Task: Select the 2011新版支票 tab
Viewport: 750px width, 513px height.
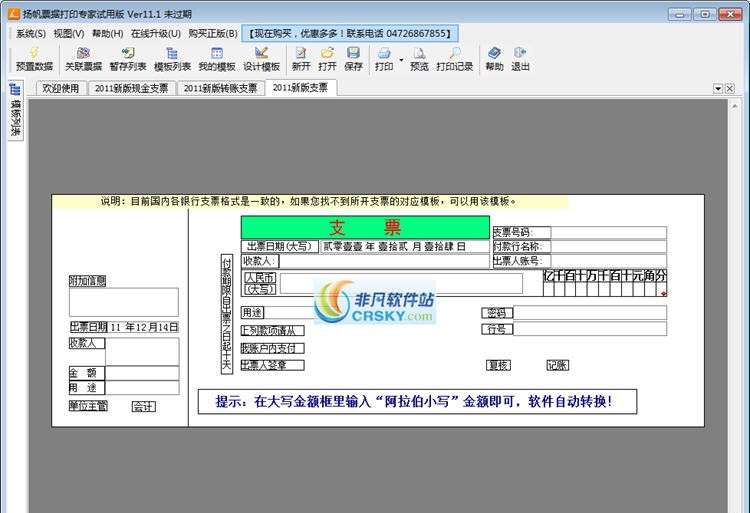Action: pyautogui.click(x=300, y=87)
